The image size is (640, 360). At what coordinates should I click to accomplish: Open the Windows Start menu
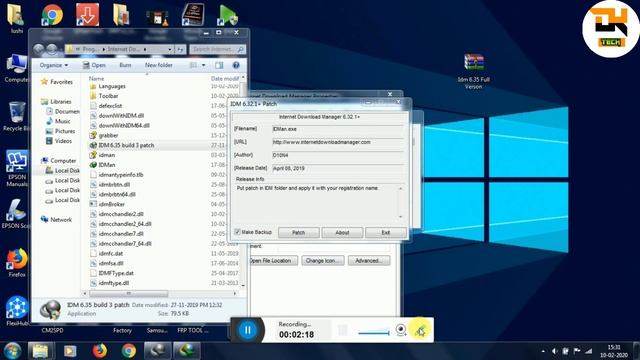[x=12, y=351]
